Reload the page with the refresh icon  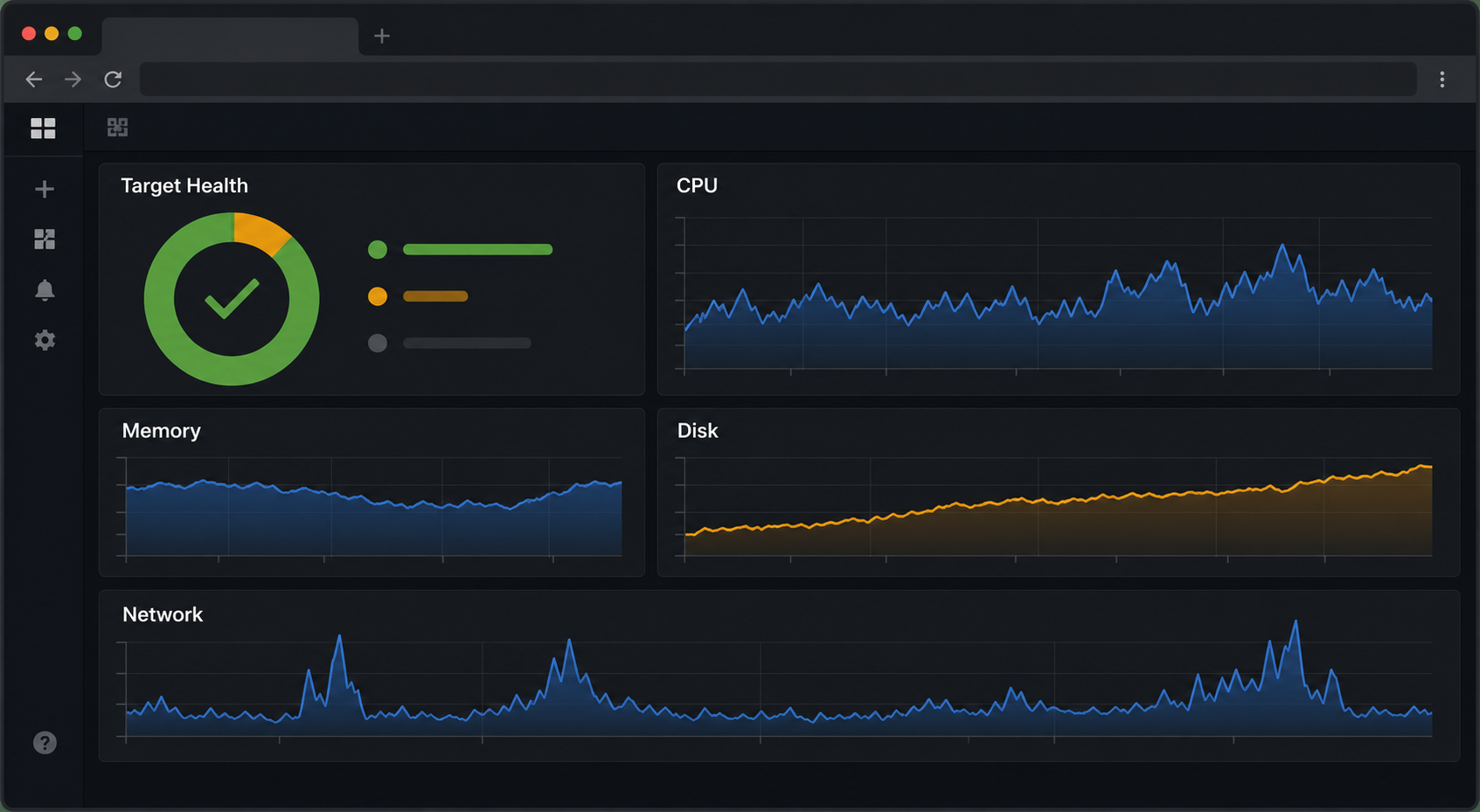pos(113,80)
